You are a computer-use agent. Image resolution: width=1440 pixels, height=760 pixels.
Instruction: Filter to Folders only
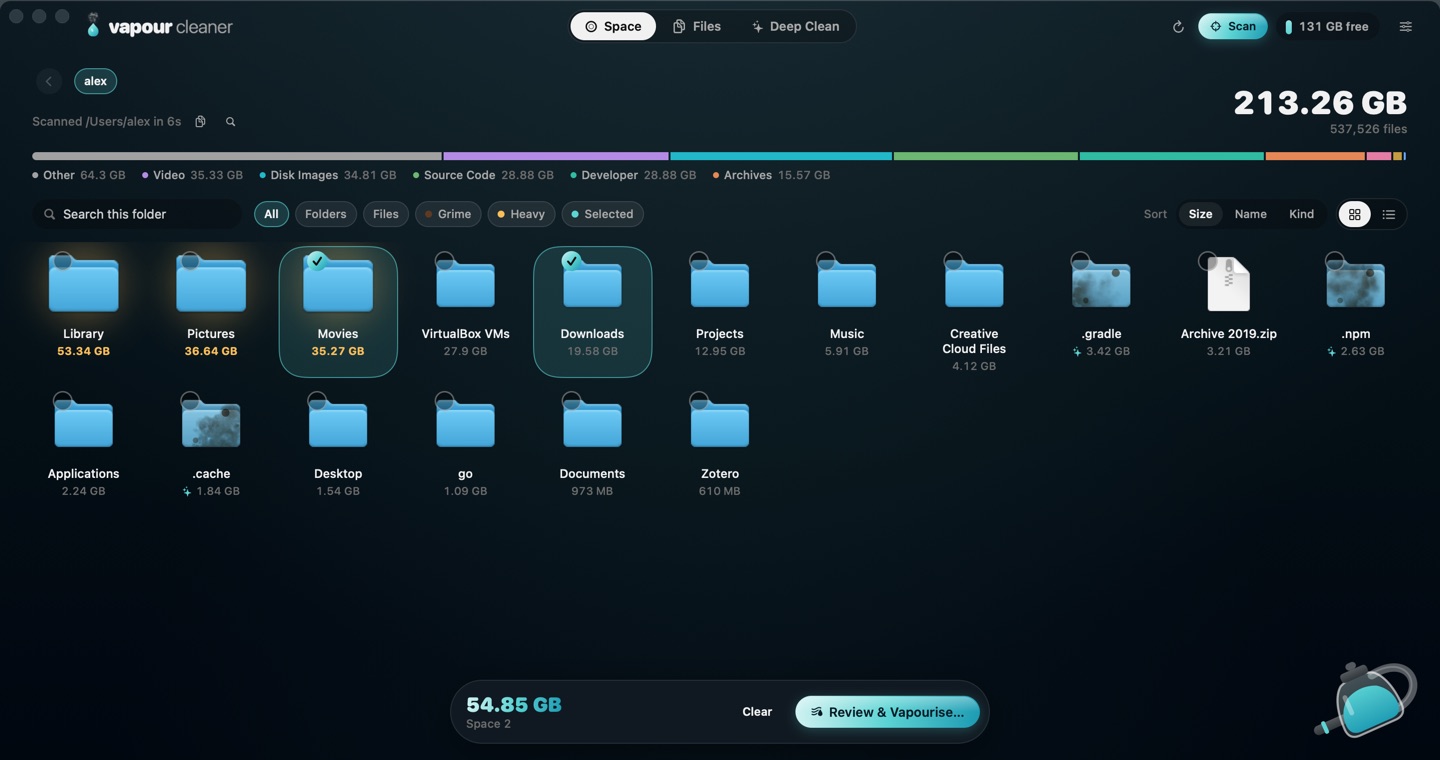click(325, 214)
